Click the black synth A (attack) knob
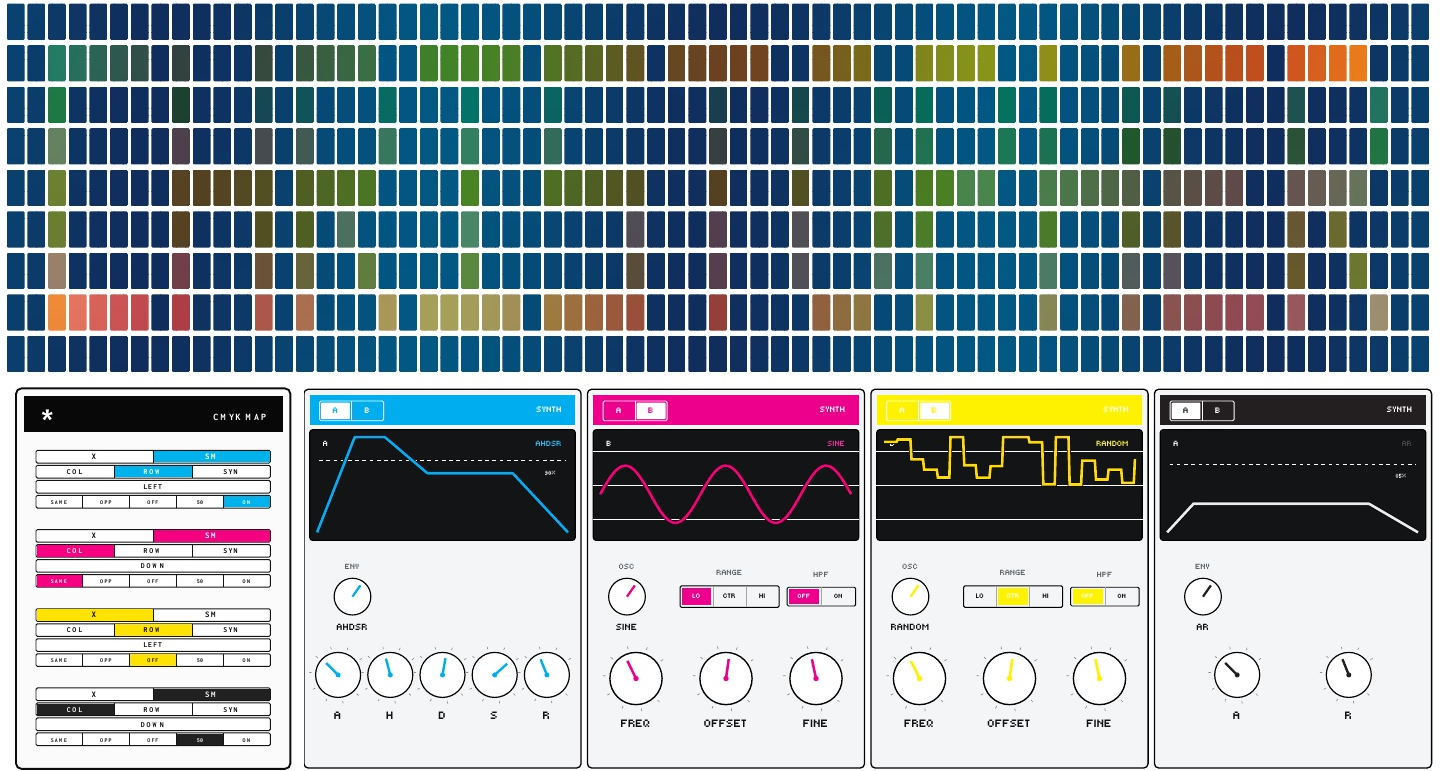 coord(1237,675)
